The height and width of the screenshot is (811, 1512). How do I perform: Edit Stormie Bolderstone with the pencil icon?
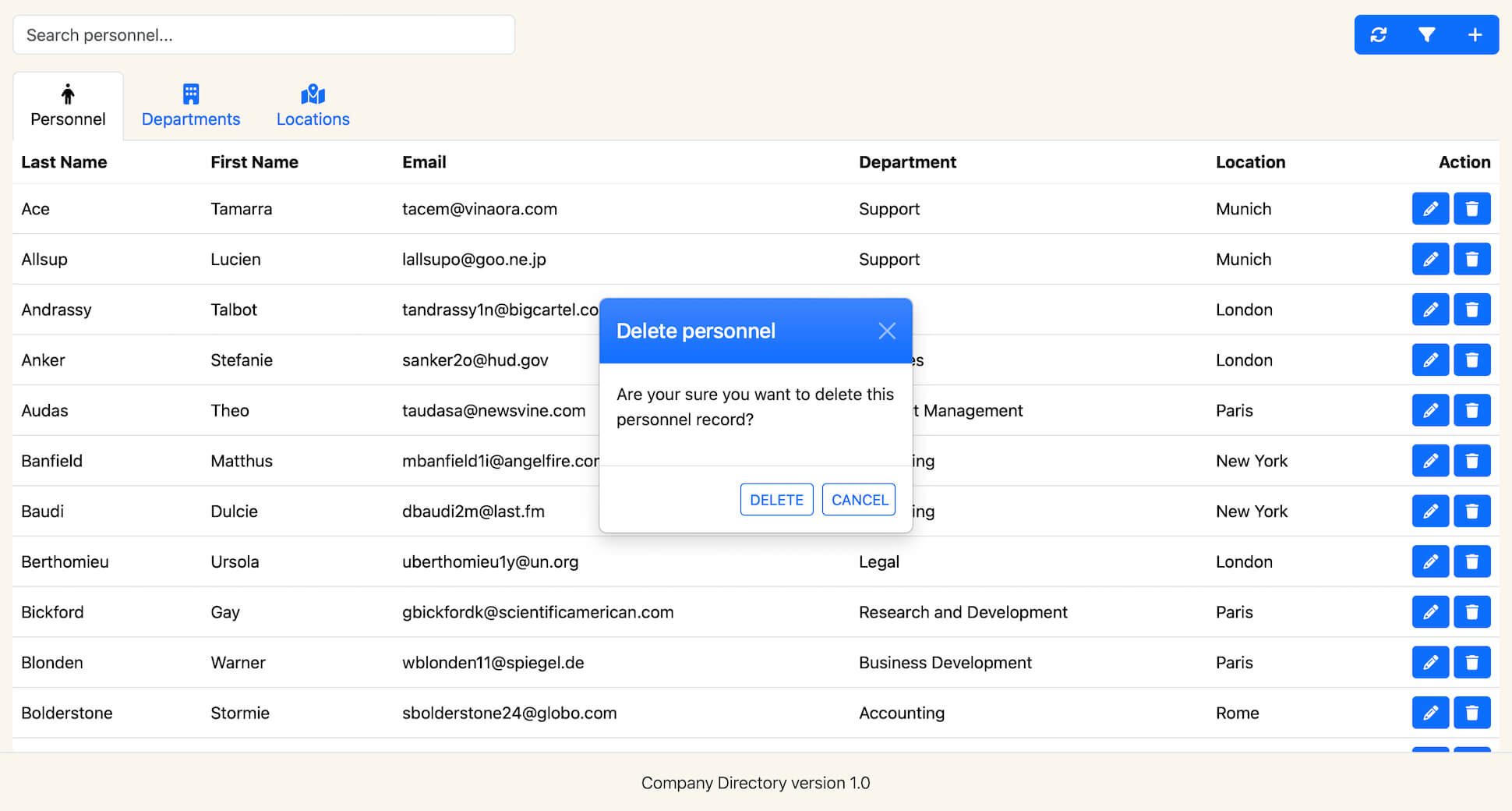coord(1430,713)
